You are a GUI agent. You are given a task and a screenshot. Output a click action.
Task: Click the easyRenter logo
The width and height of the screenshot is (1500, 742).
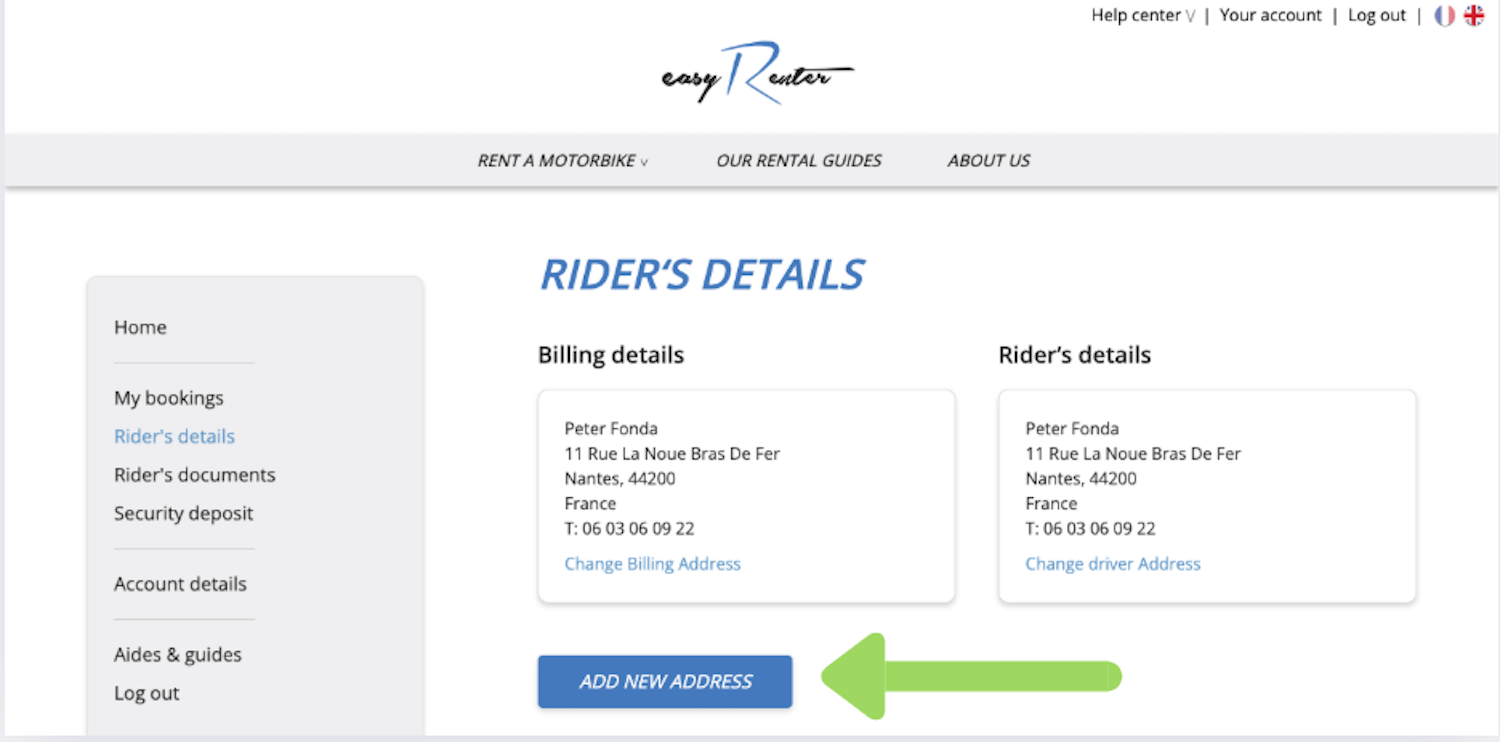(x=757, y=74)
